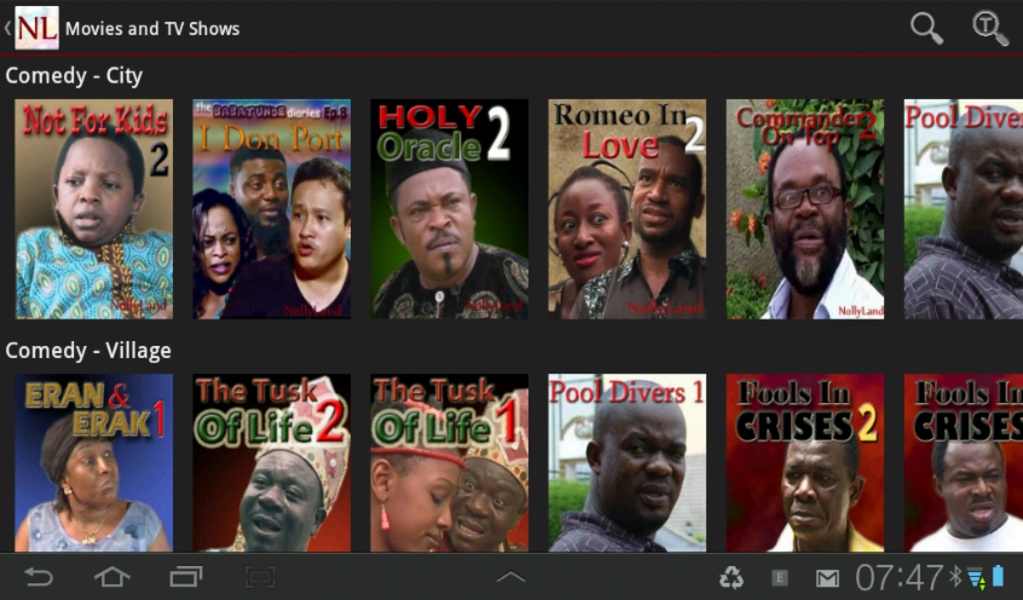The height and width of the screenshot is (600, 1023).
Task: Open the search magnifier icon
Action: pyautogui.click(x=926, y=28)
